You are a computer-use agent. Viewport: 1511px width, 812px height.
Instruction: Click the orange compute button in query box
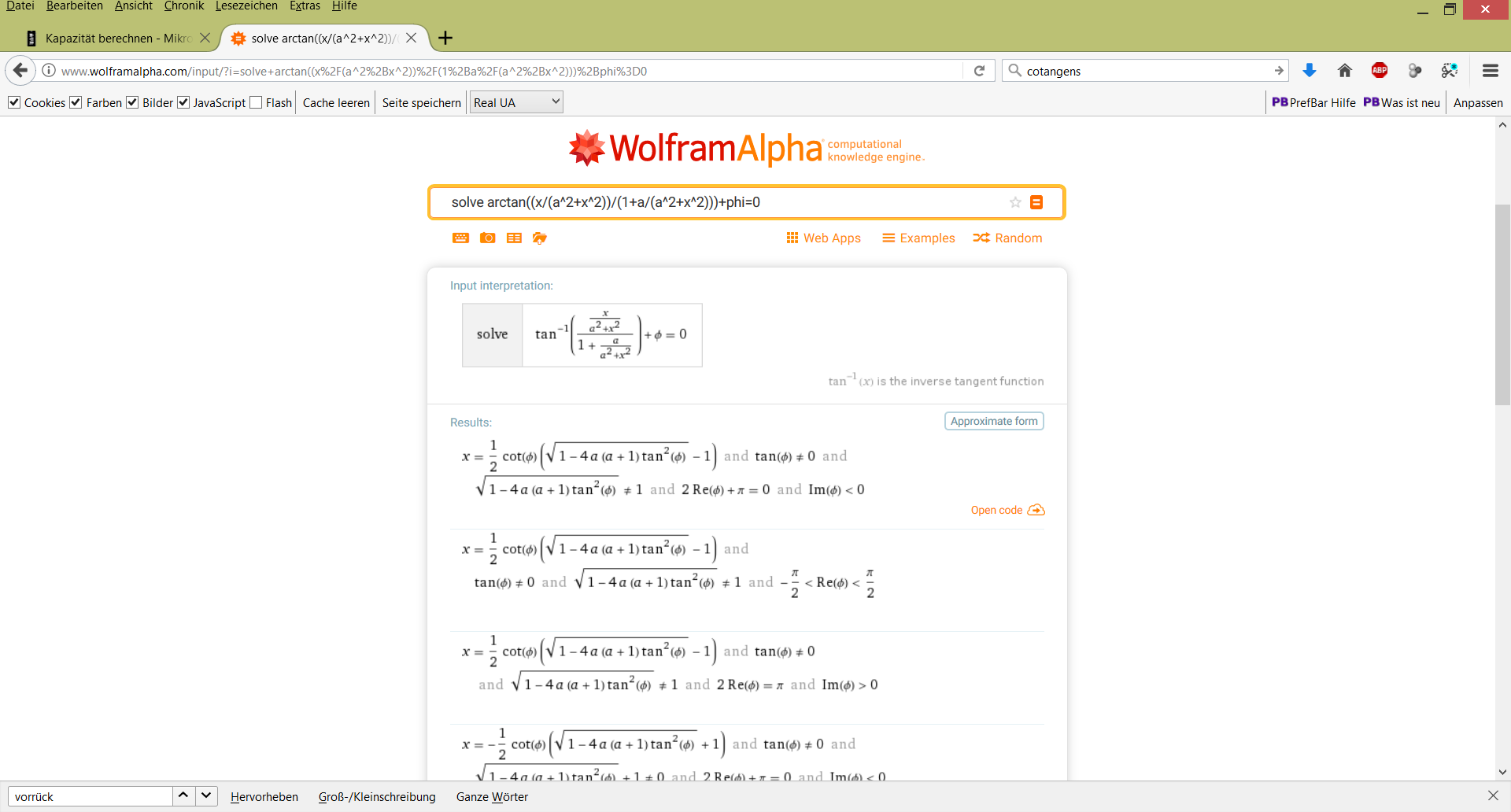[1036, 202]
